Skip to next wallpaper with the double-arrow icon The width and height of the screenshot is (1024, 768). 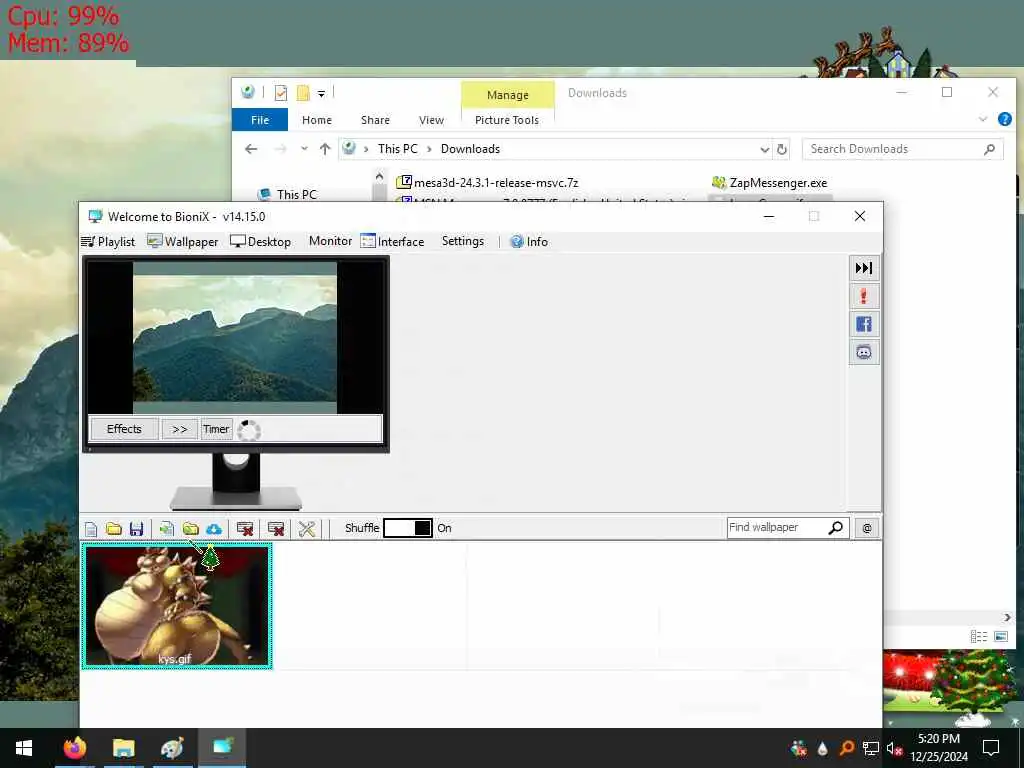point(863,268)
